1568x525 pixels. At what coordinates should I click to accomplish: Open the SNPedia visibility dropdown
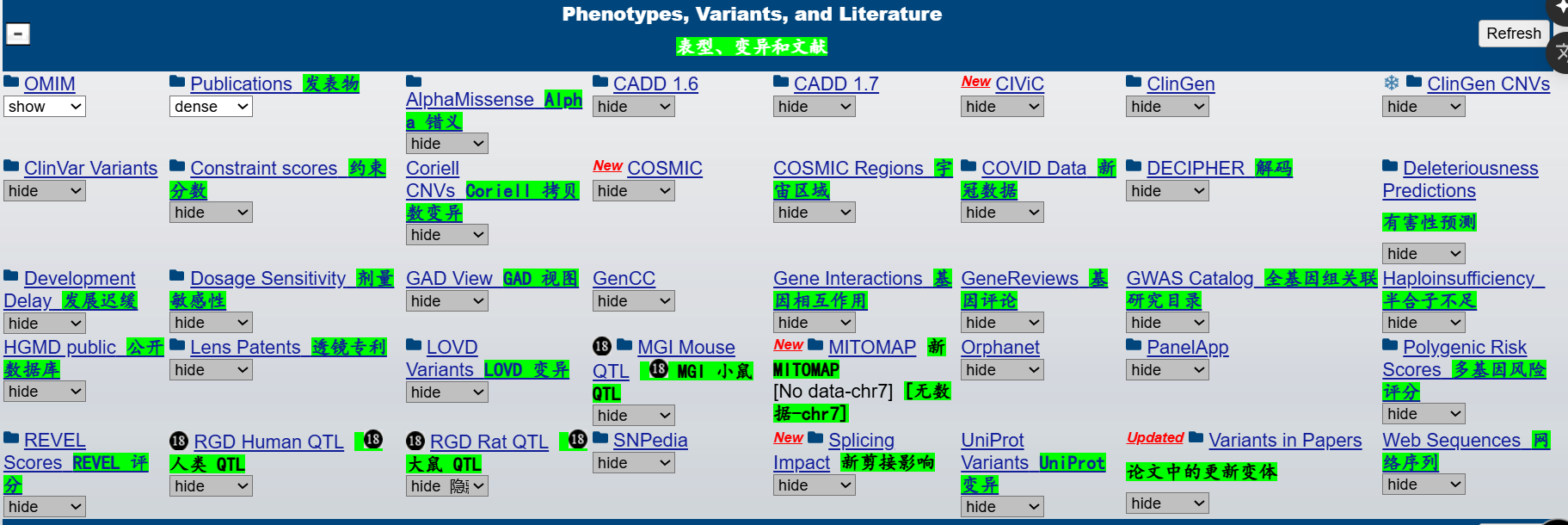[634, 463]
